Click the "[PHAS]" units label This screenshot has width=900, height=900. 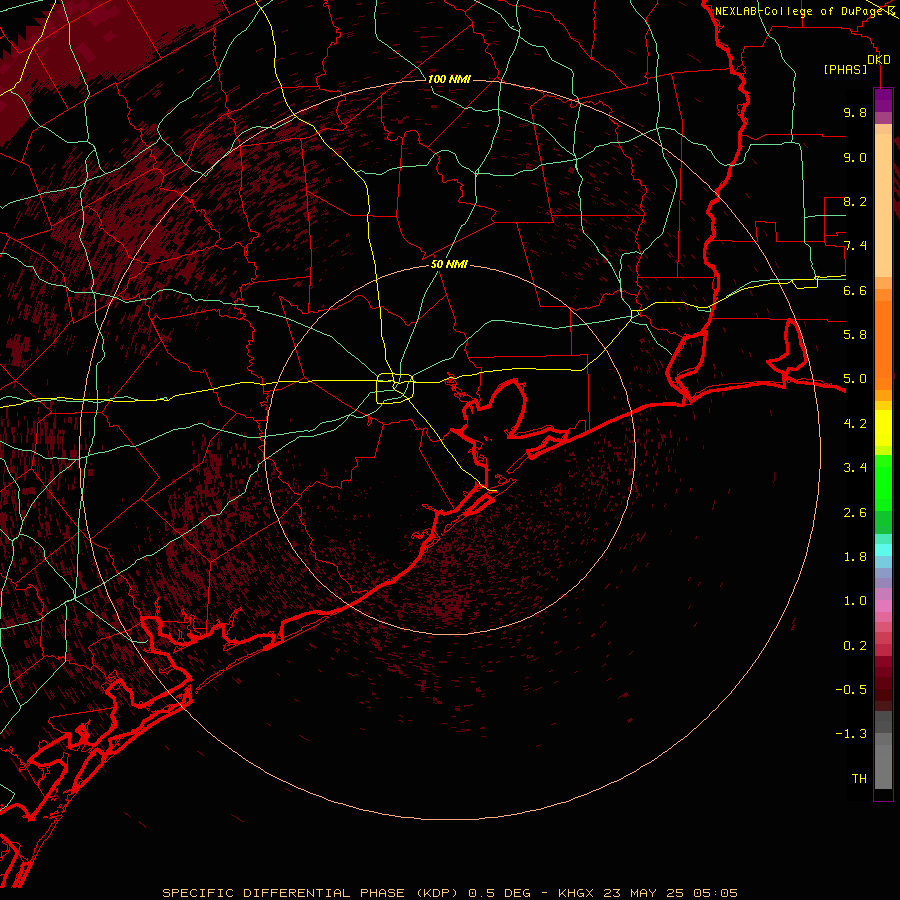(x=845, y=70)
